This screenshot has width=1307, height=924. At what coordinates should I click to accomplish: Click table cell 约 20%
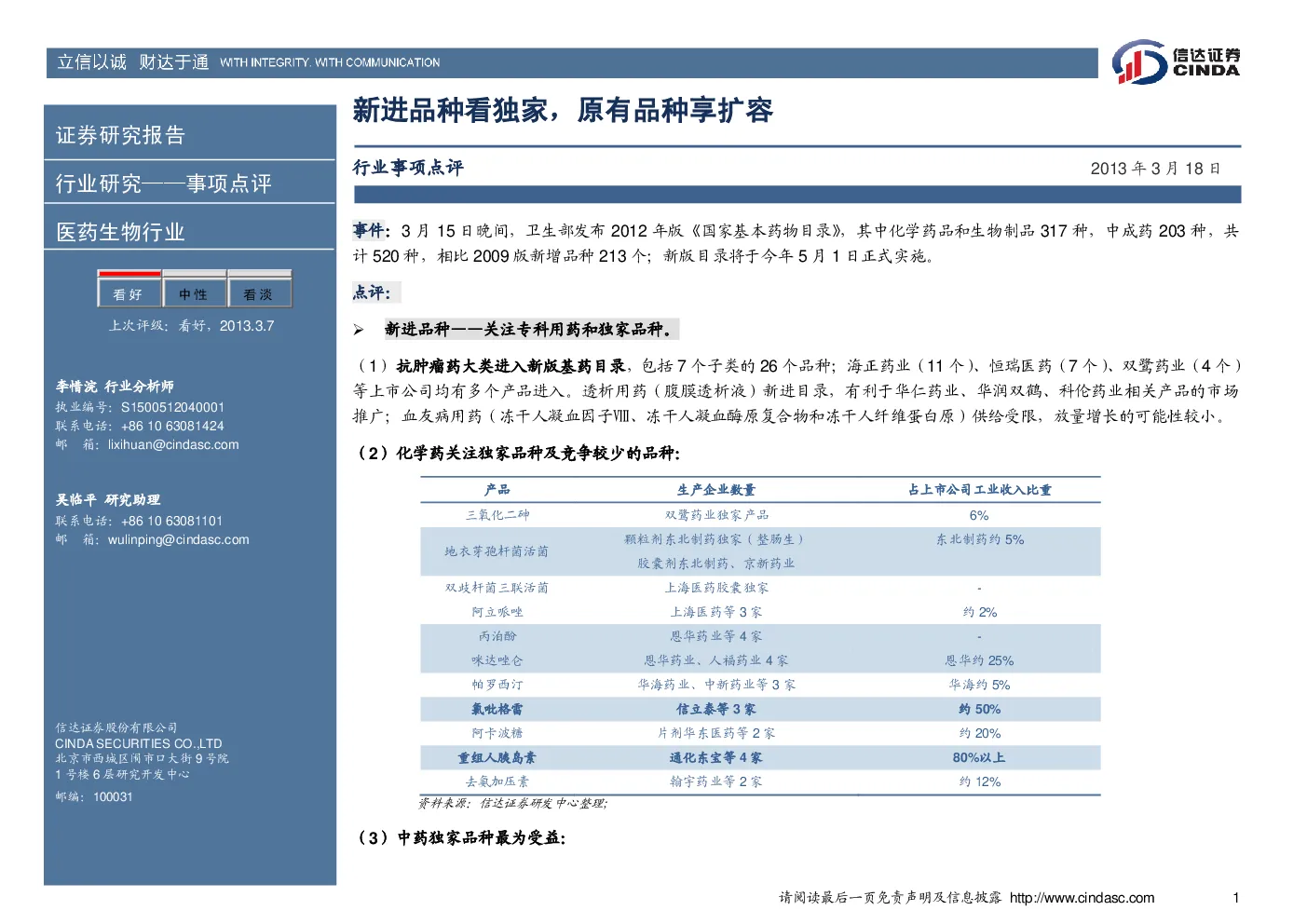point(980,733)
